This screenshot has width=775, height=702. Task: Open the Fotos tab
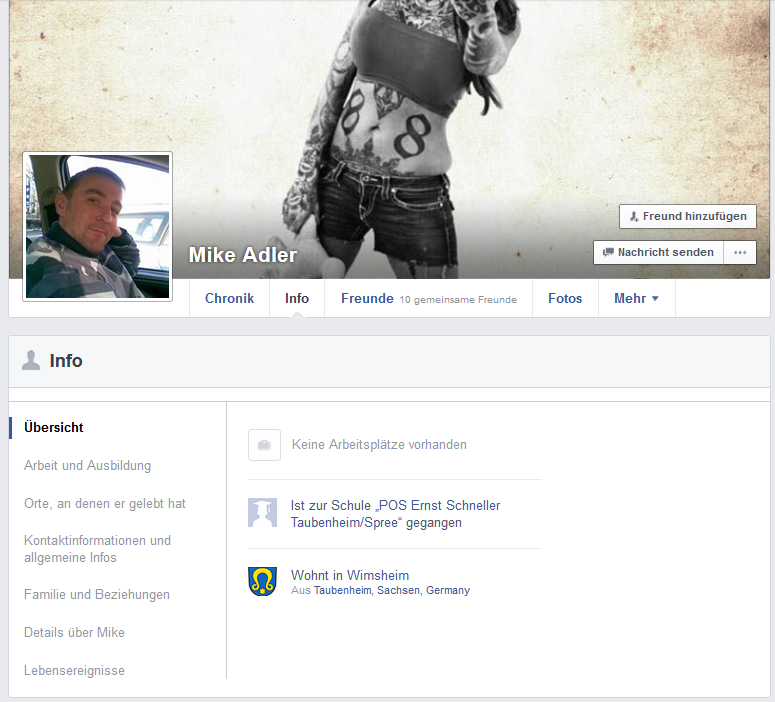[565, 298]
